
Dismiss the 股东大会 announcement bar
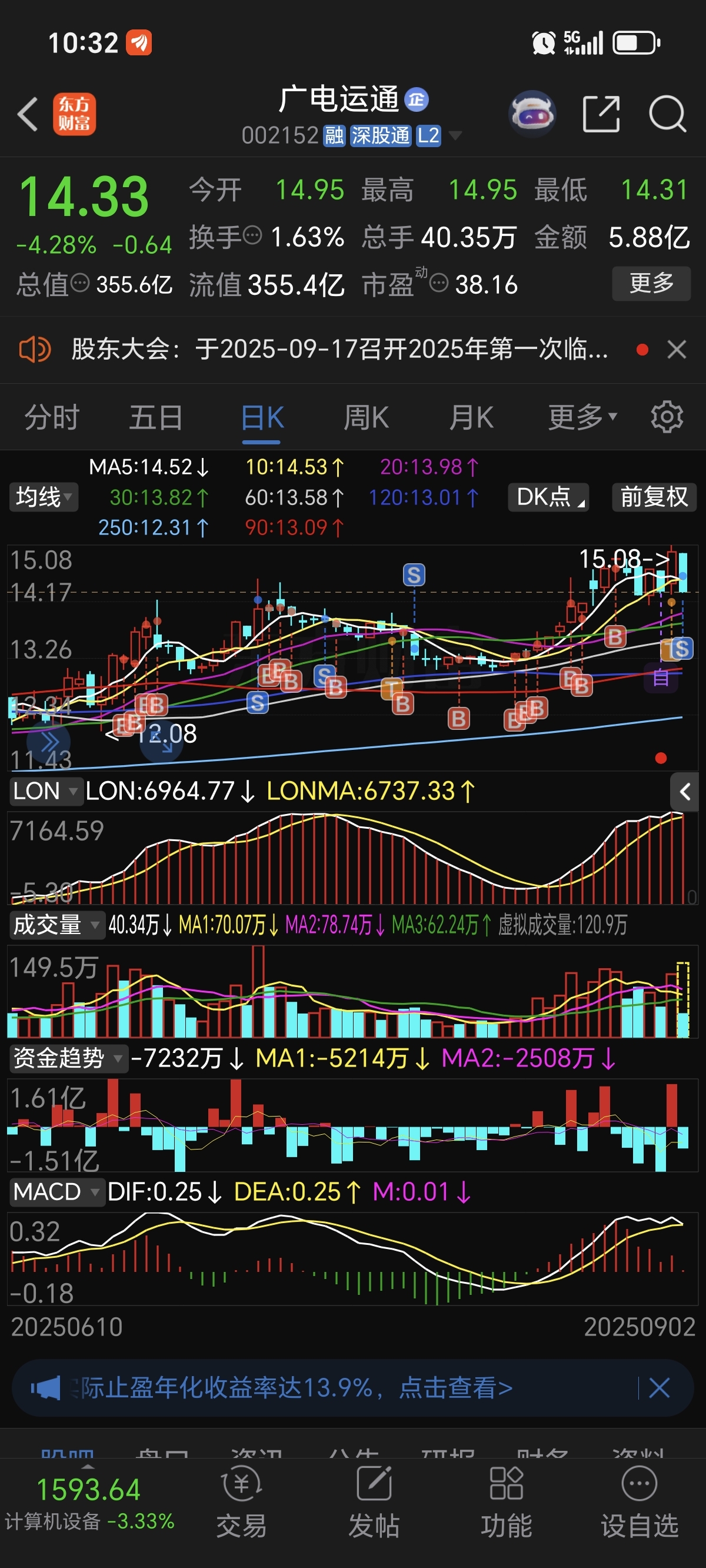point(677,350)
